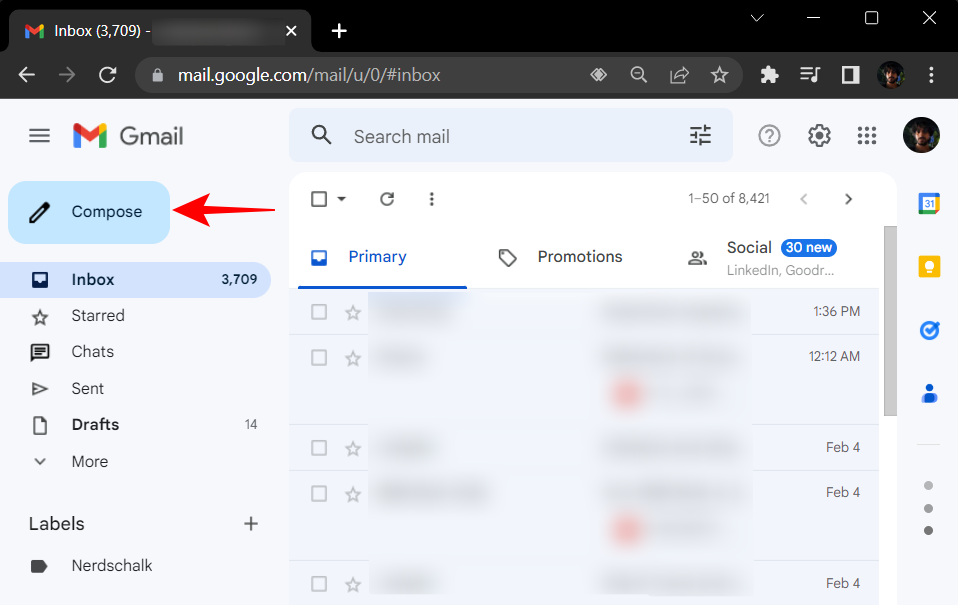
Task: Star the 12:12 AM email
Action: [352, 358]
